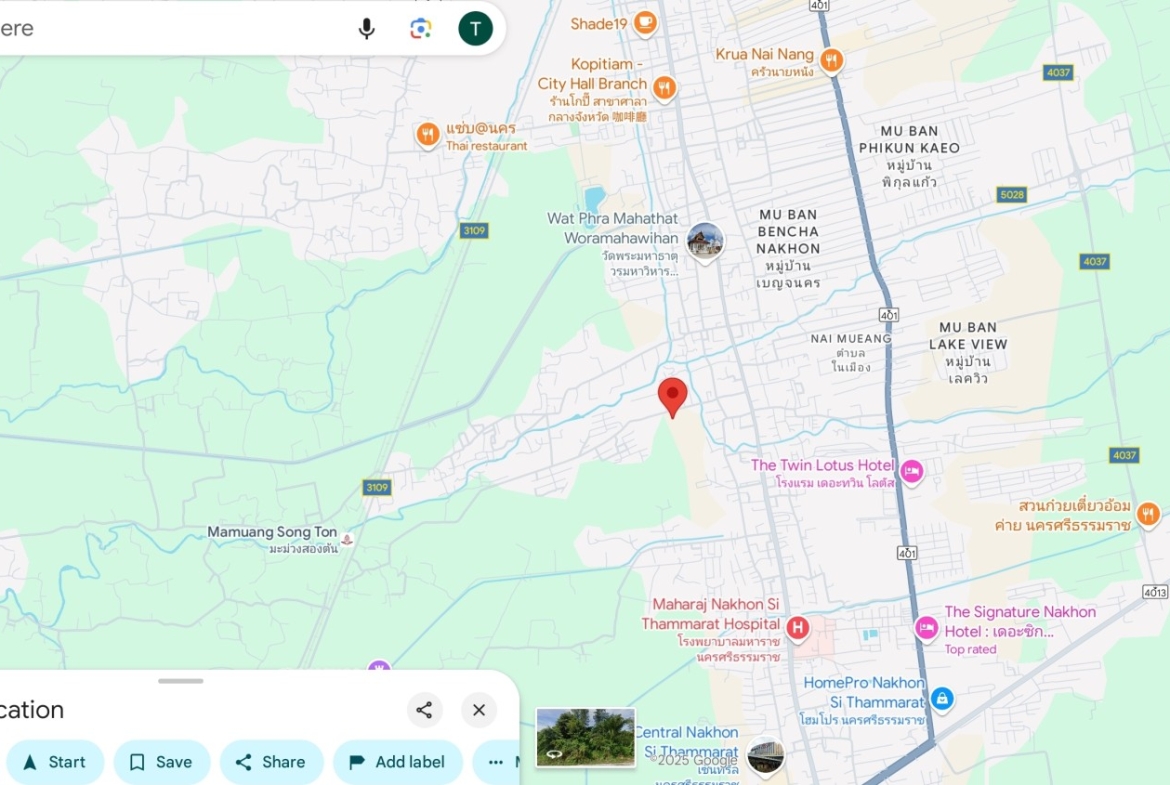Open the Street View thumbnail
The height and width of the screenshot is (785, 1170).
[586, 737]
